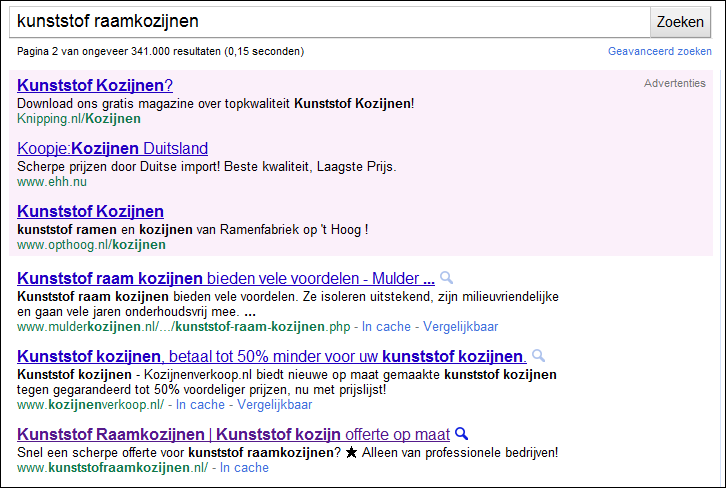This screenshot has width=726, height=488.
Task: Open the In cache link for kozijnenverkoop.nl
Action: click(x=200, y=405)
